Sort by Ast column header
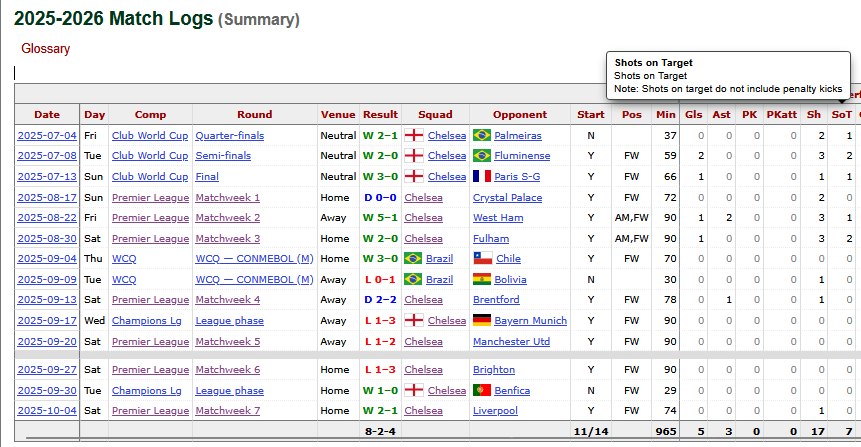This screenshot has height=447, width=861. pyautogui.click(x=722, y=114)
